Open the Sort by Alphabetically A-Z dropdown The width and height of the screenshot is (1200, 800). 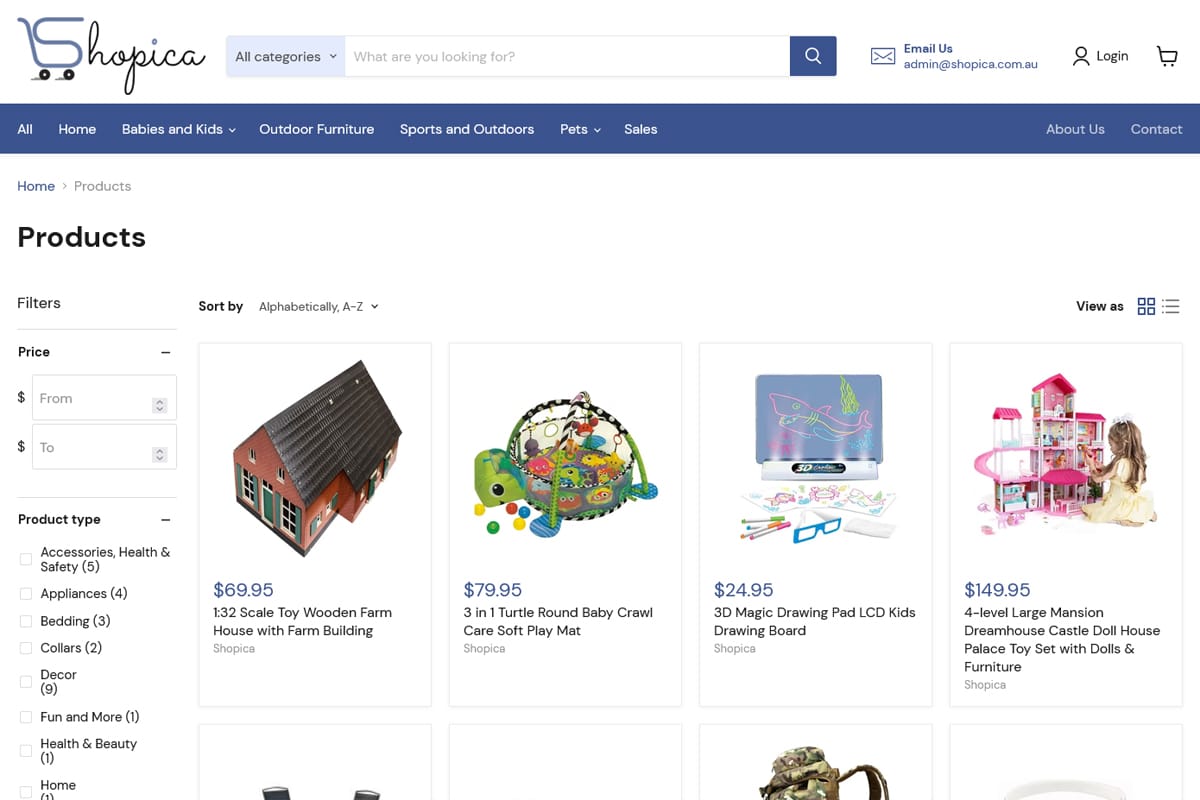(x=319, y=307)
